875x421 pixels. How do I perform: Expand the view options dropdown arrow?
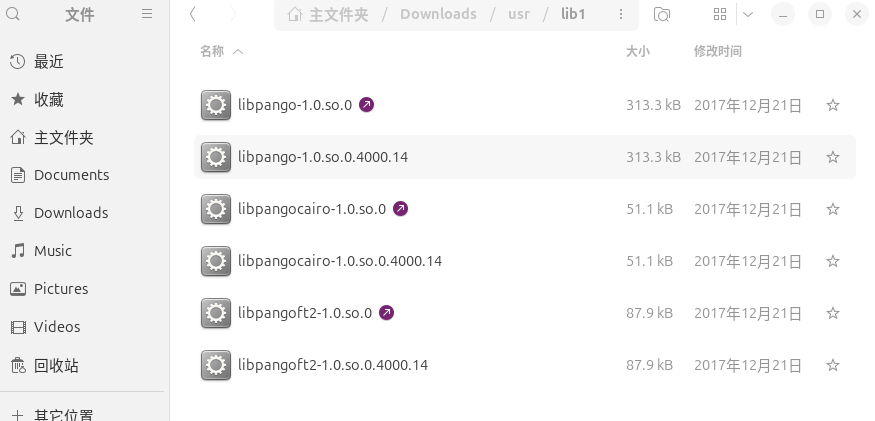pyautogui.click(x=748, y=15)
